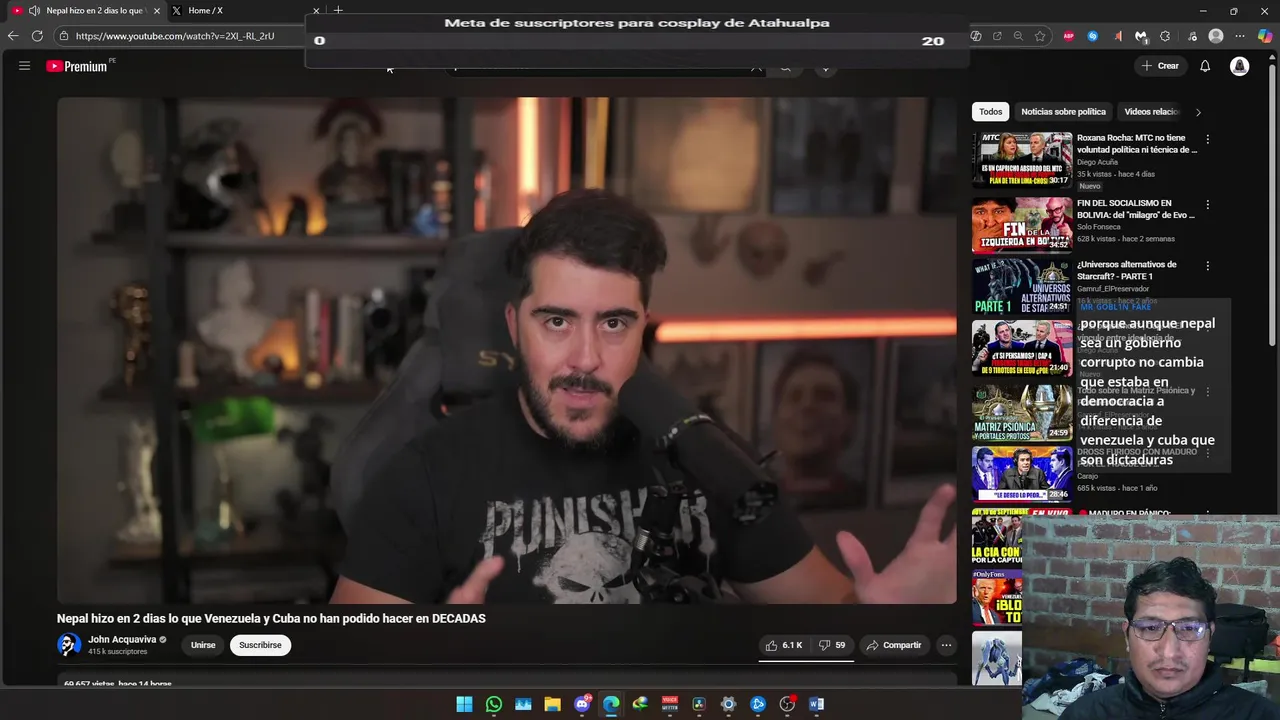
Task: Close the Nepal YouTube browser tab
Action: (156, 11)
